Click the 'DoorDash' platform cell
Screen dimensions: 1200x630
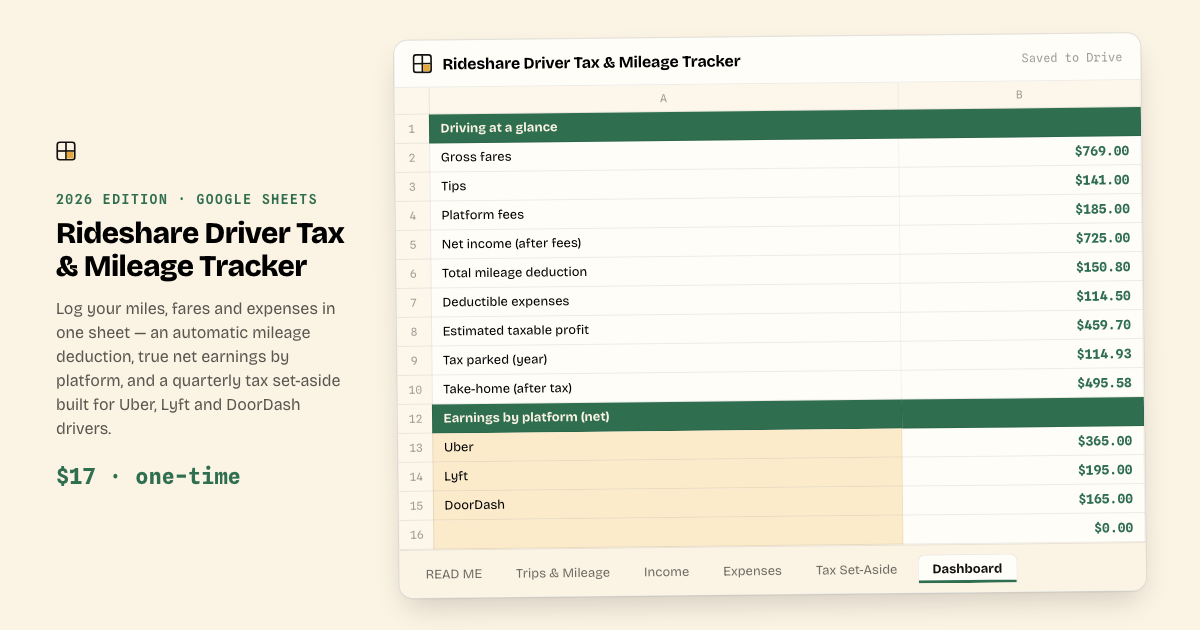668,504
